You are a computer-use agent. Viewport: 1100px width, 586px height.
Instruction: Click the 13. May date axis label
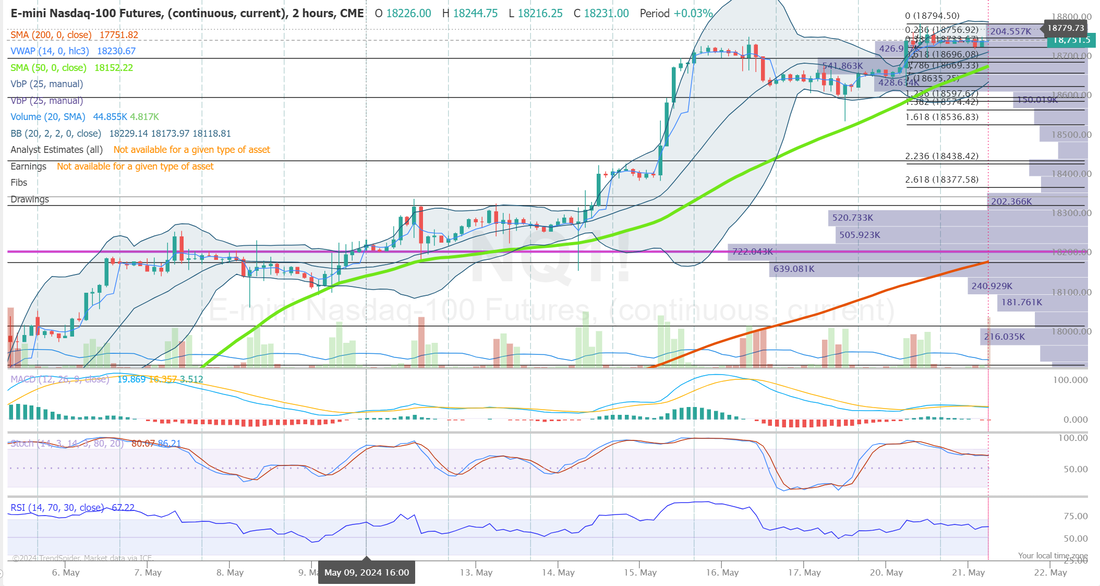tap(476, 572)
